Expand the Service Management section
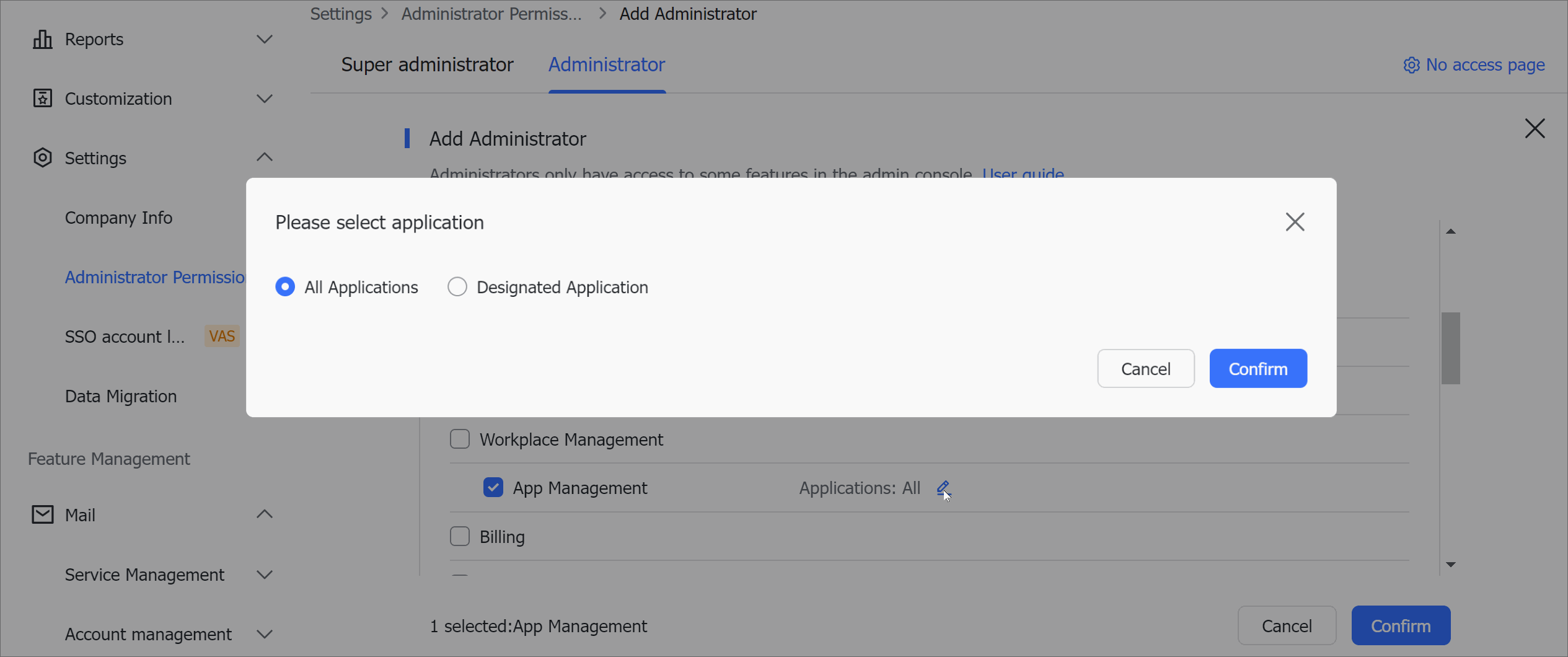1568x657 pixels. (265, 575)
